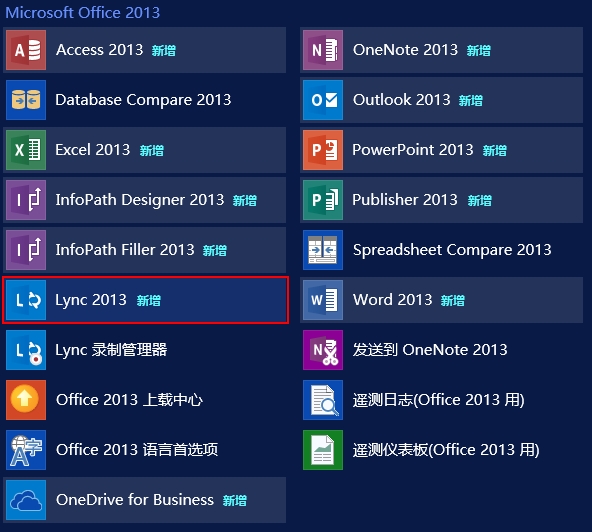Open the Lync 2013 icon
592x532 pixels.
[x=26, y=300]
